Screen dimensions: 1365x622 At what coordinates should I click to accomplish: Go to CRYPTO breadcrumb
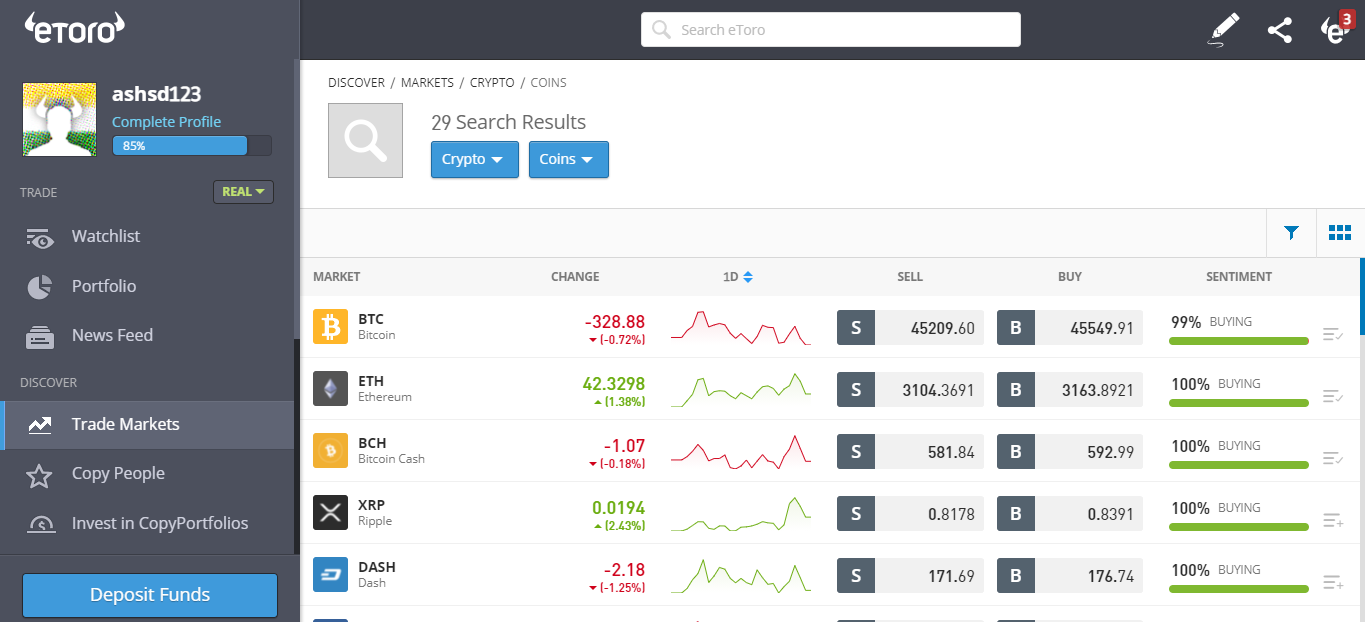[x=492, y=83]
